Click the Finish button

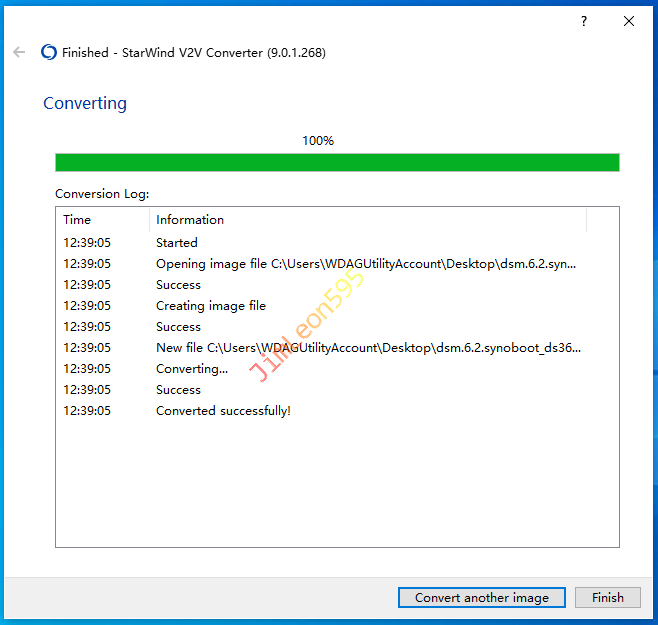pyautogui.click(x=607, y=598)
